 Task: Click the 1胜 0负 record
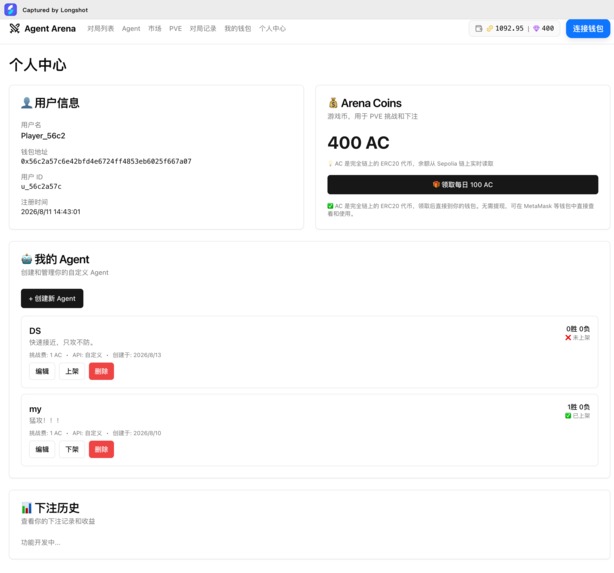click(578, 407)
